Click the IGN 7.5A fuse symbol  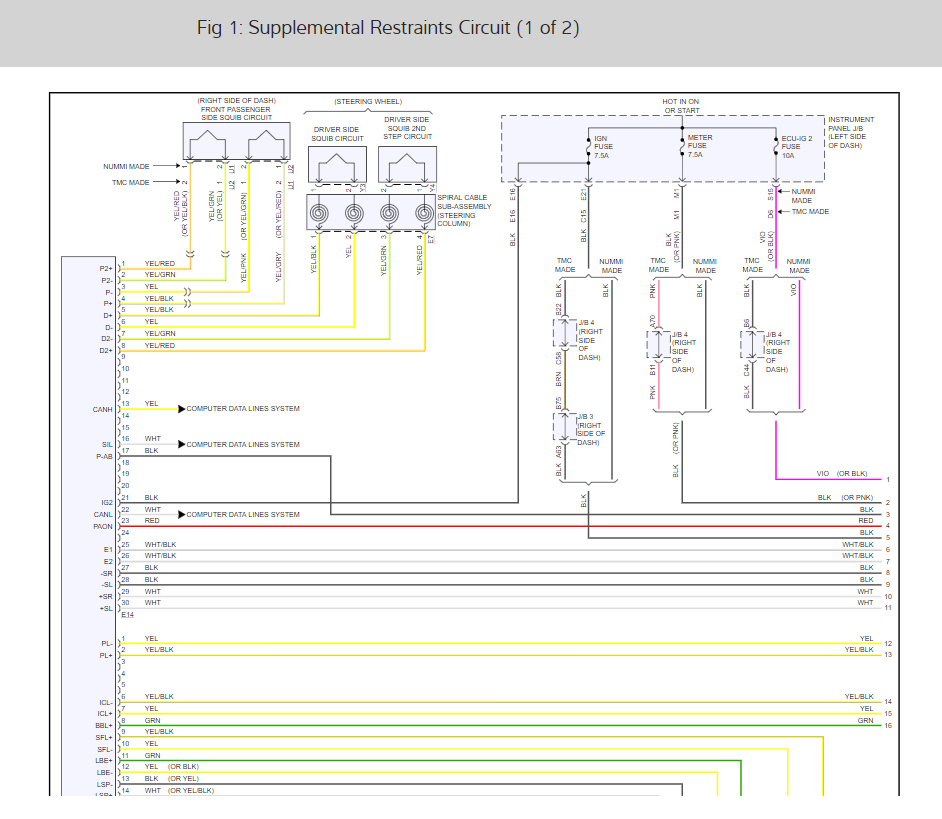[587, 146]
